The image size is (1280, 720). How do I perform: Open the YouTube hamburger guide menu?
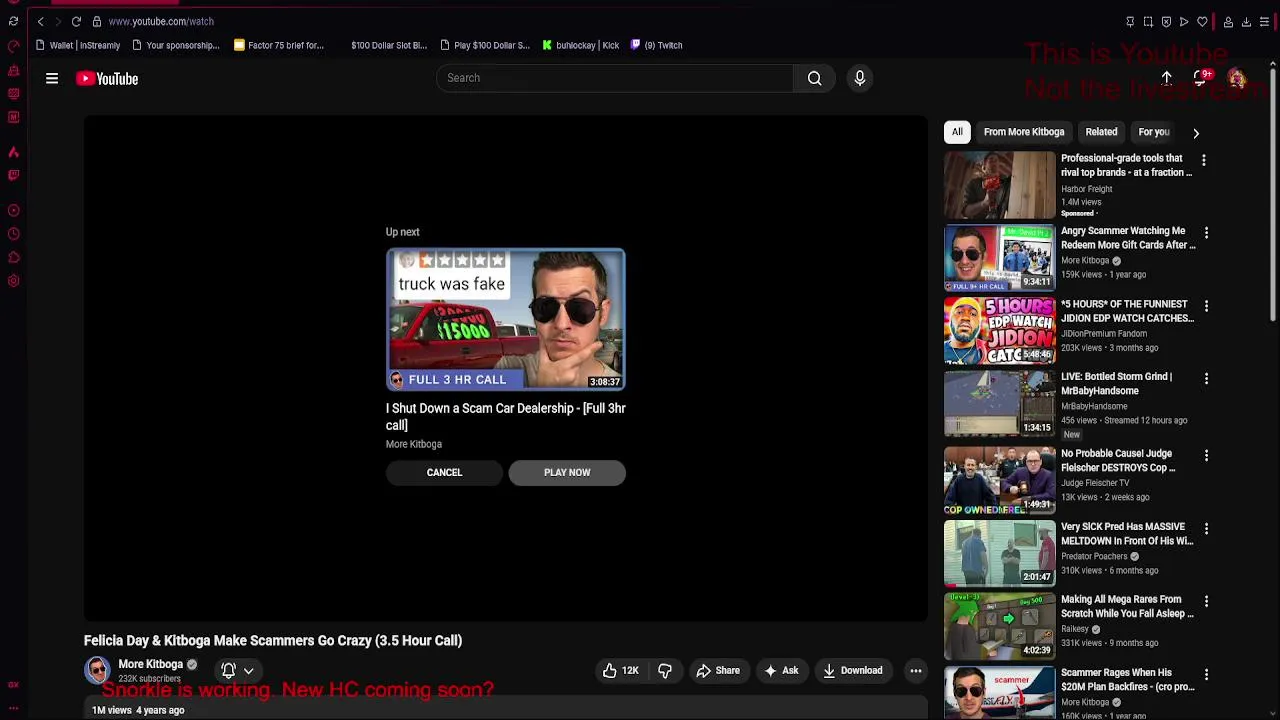coord(52,78)
